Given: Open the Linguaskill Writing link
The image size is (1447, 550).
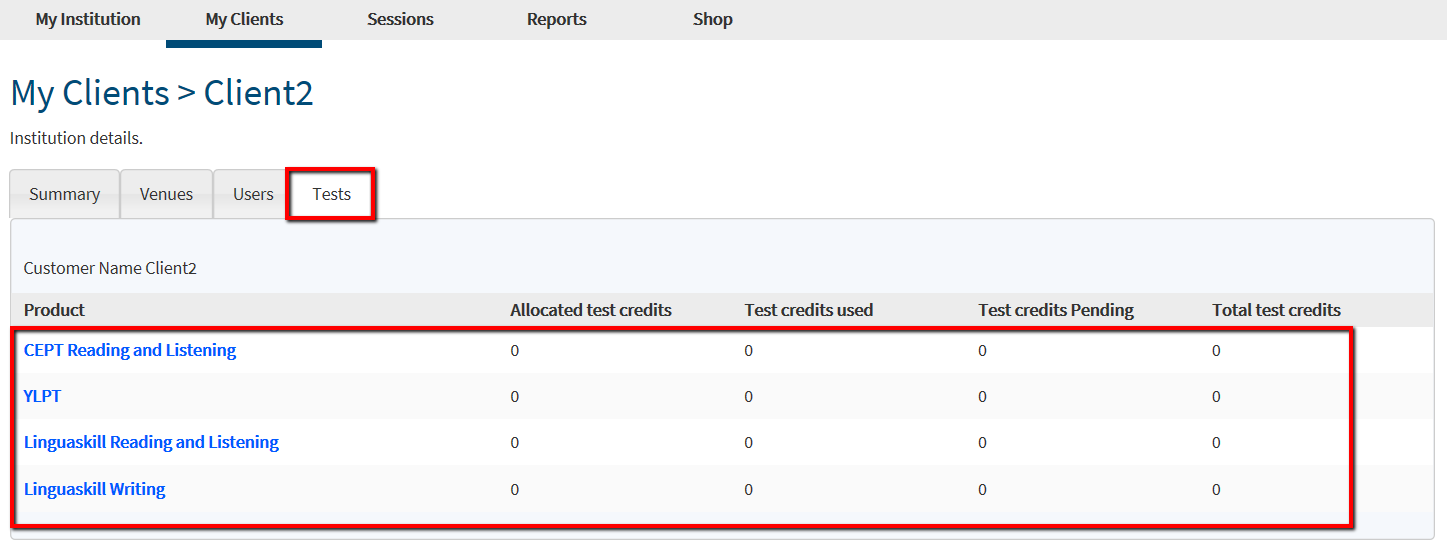Looking at the screenshot, I should [x=95, y=489].
